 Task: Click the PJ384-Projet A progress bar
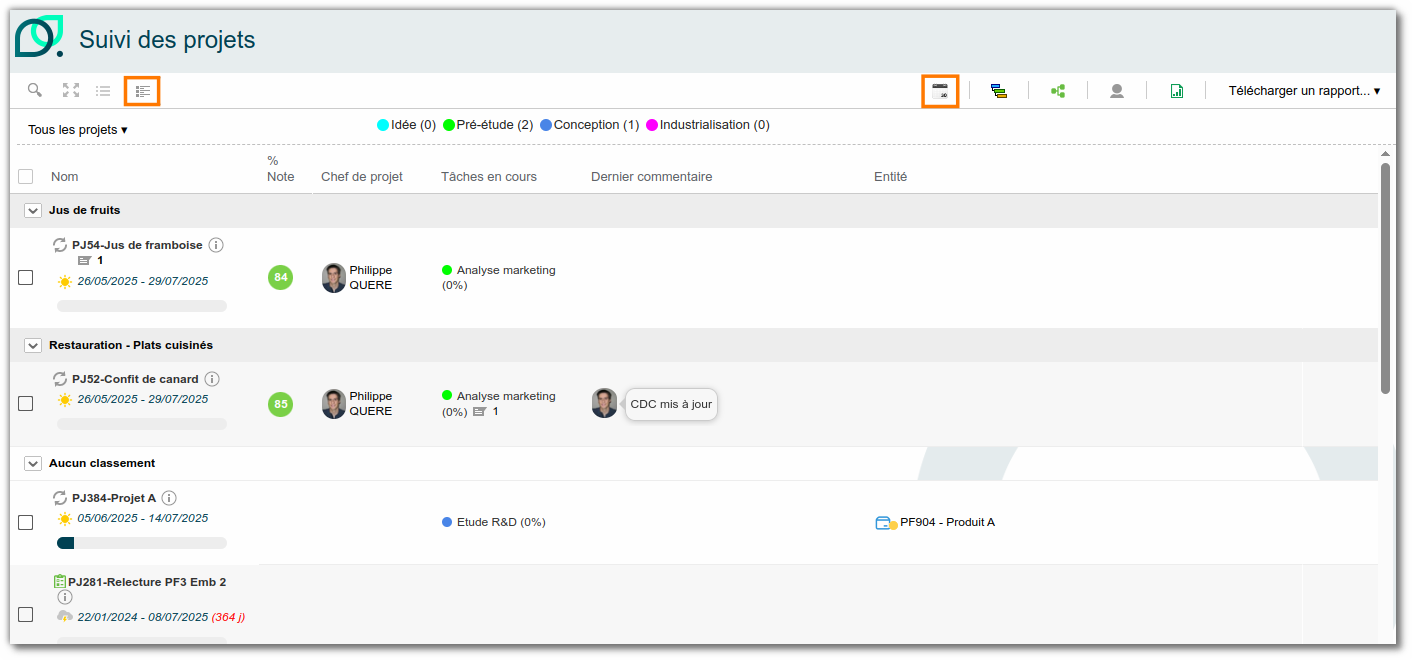[x=142, y=543]
